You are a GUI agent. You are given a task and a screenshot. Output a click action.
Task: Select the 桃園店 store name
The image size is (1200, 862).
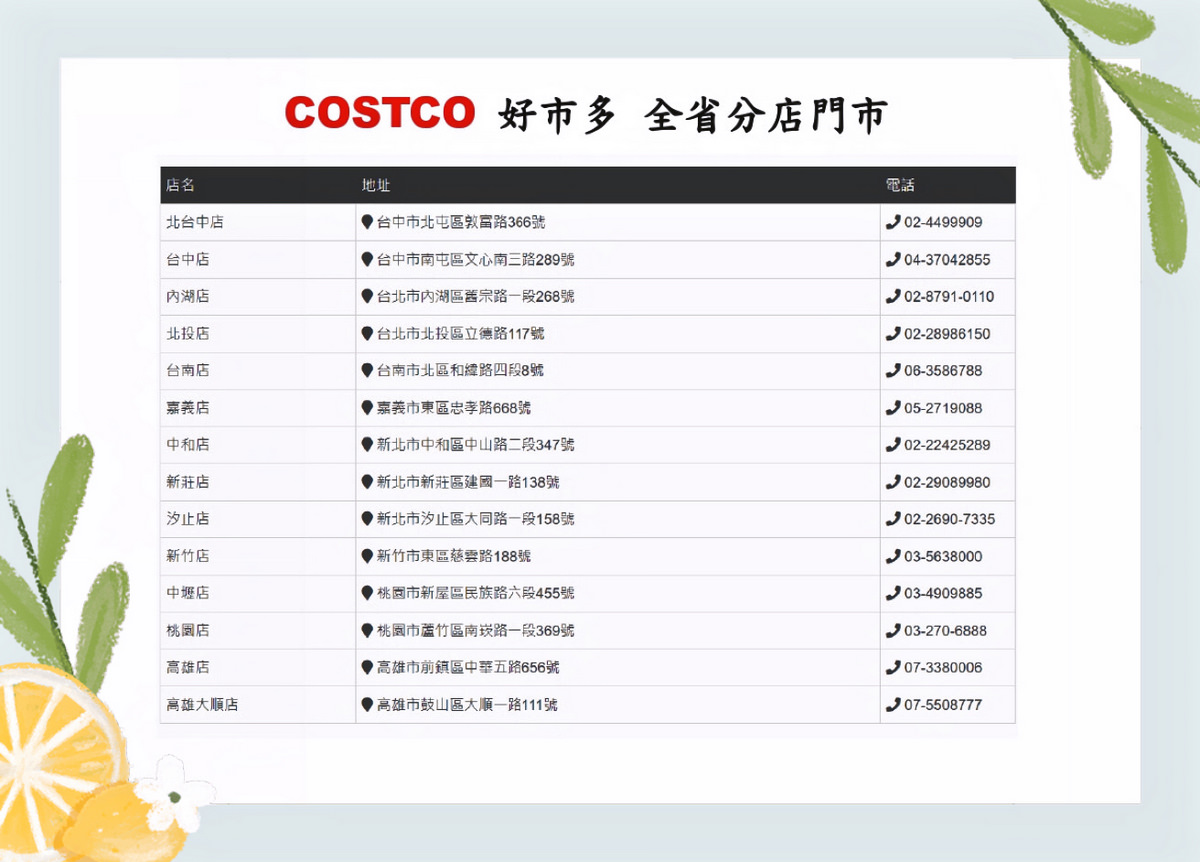pos(188,631)
